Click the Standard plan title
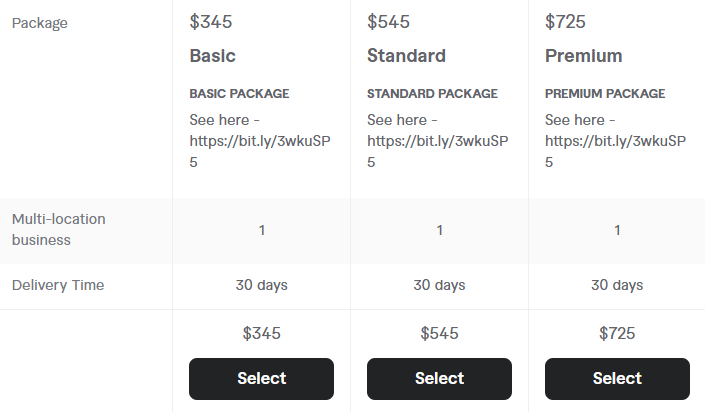This screenshot has height=412, width=705. [406, 56]
